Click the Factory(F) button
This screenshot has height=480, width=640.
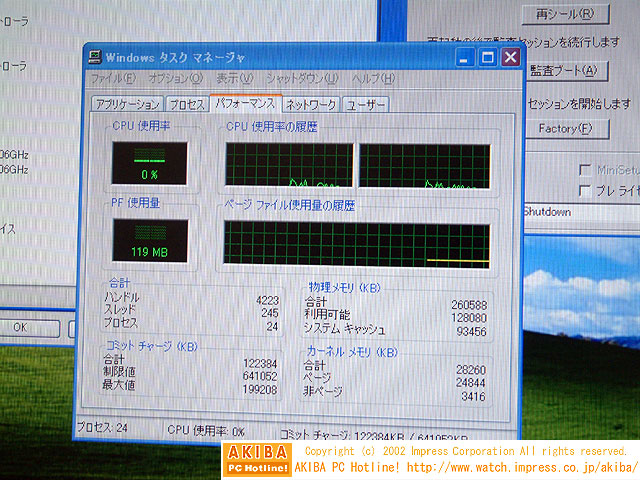[565, 129]
